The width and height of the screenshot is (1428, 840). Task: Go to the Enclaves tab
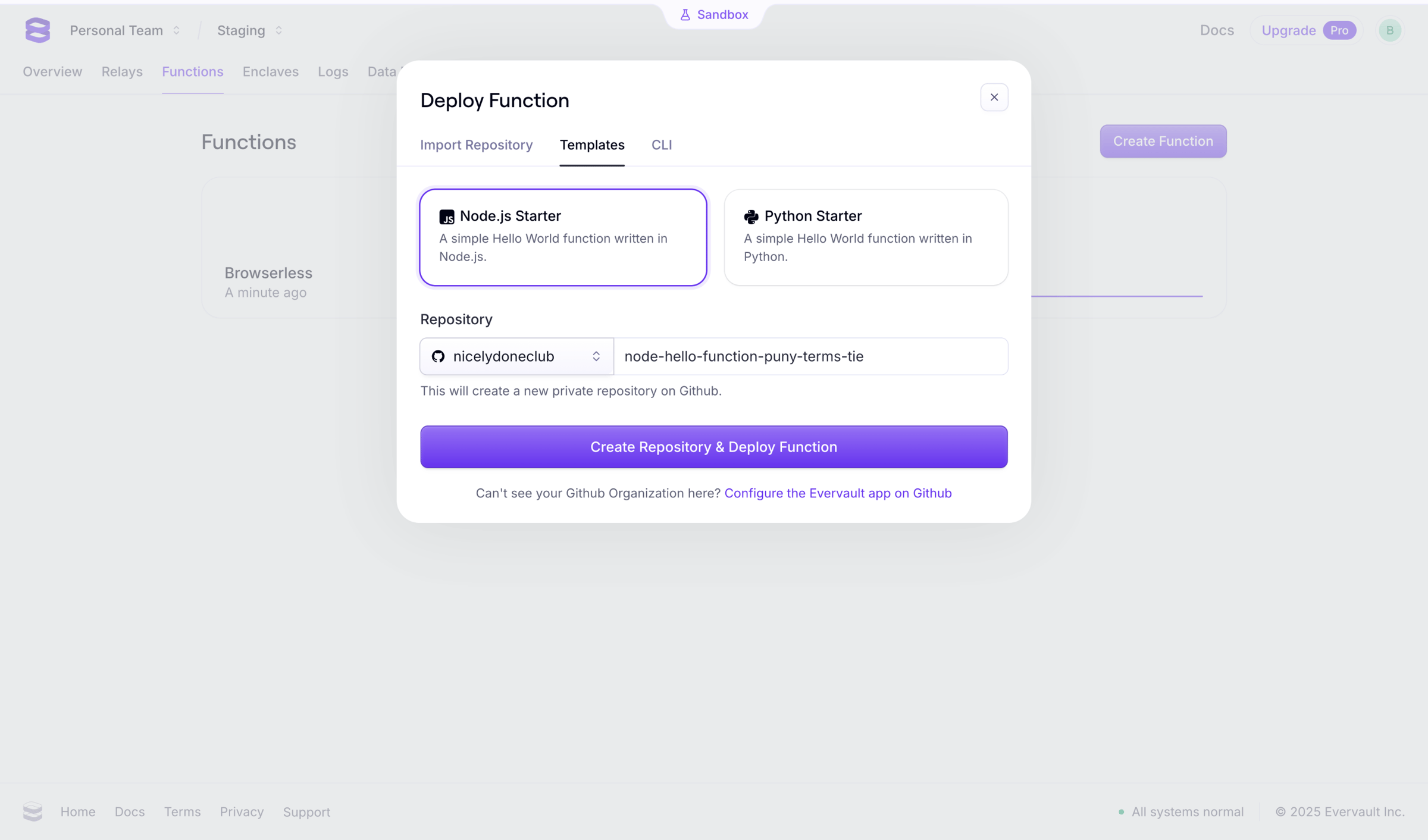pos(271,71)
